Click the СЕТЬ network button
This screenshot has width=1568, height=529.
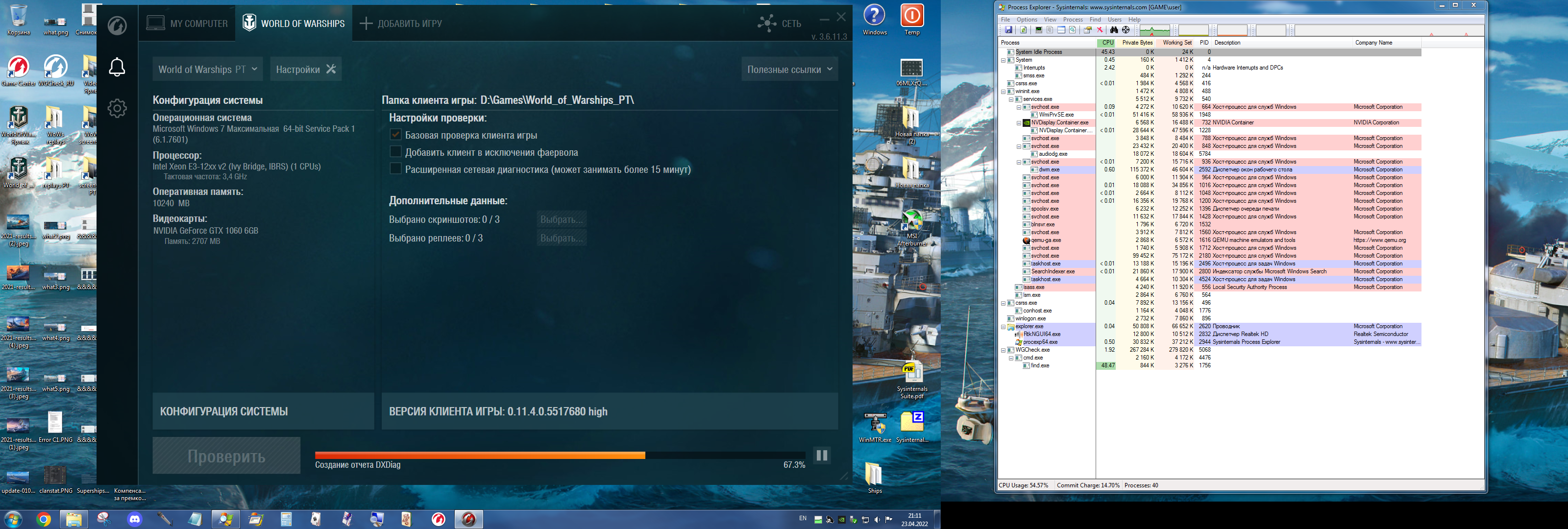[x=779, y=23]
